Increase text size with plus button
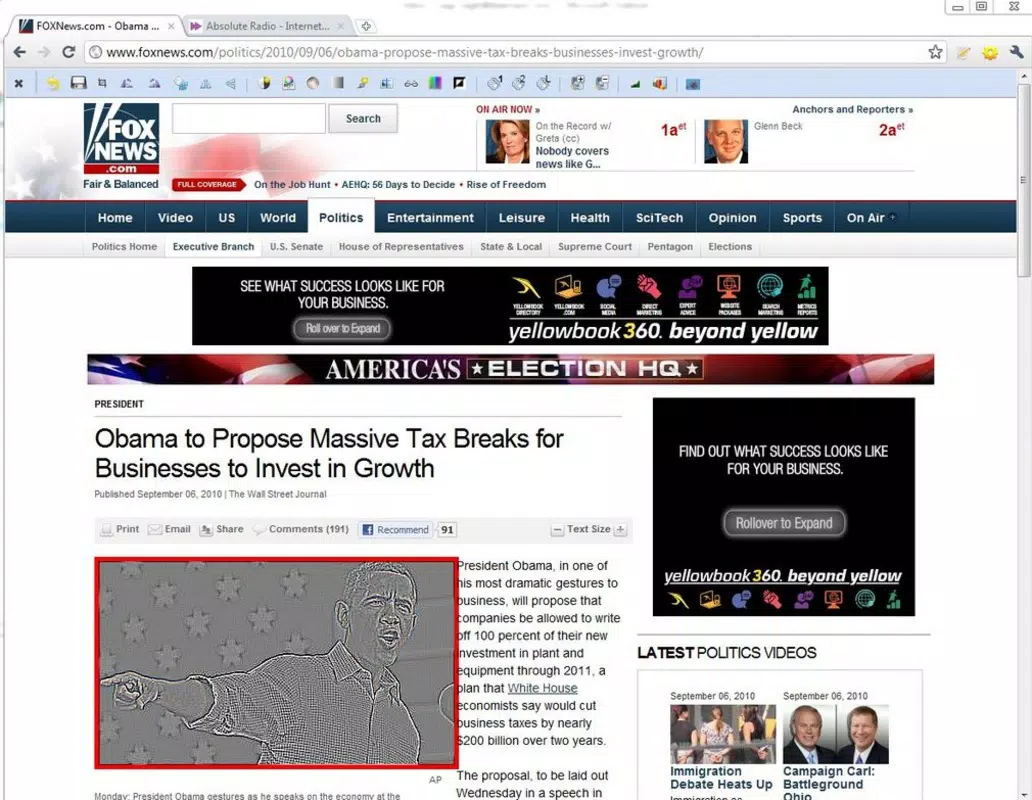 click(620, 530)
